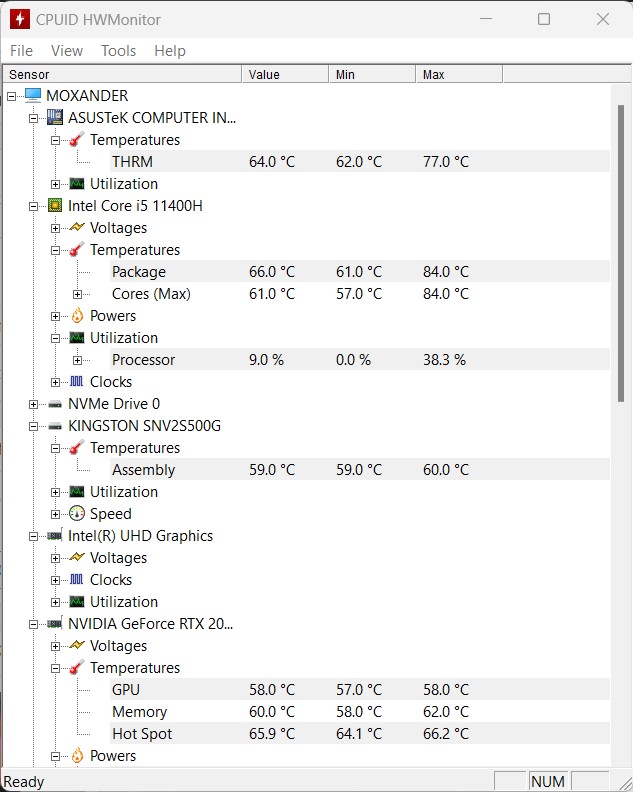Click the NVMe Drive 0 disk icon
The width and height of the screenshot is (633, 792).
point(55,404)
